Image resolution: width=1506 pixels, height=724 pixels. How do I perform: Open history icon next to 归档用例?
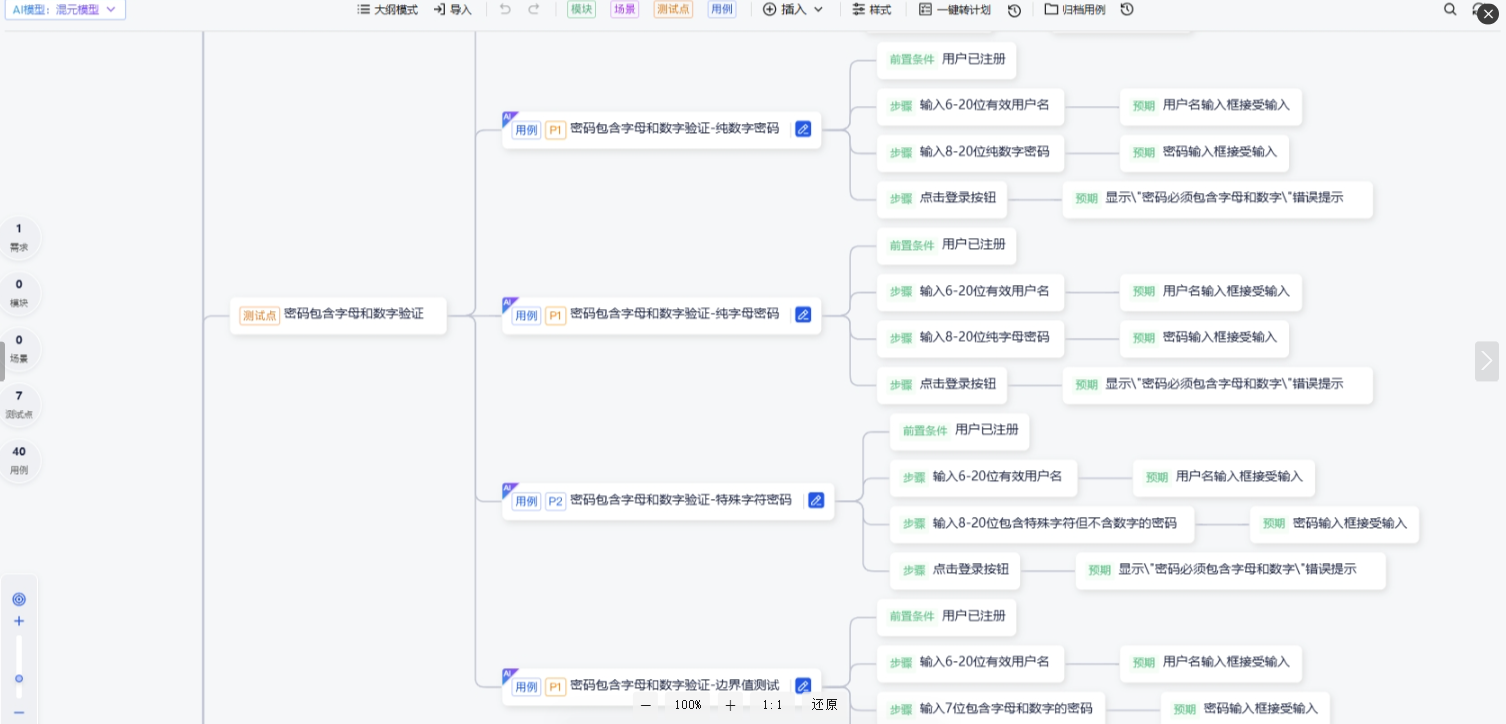coord(1127,9)
